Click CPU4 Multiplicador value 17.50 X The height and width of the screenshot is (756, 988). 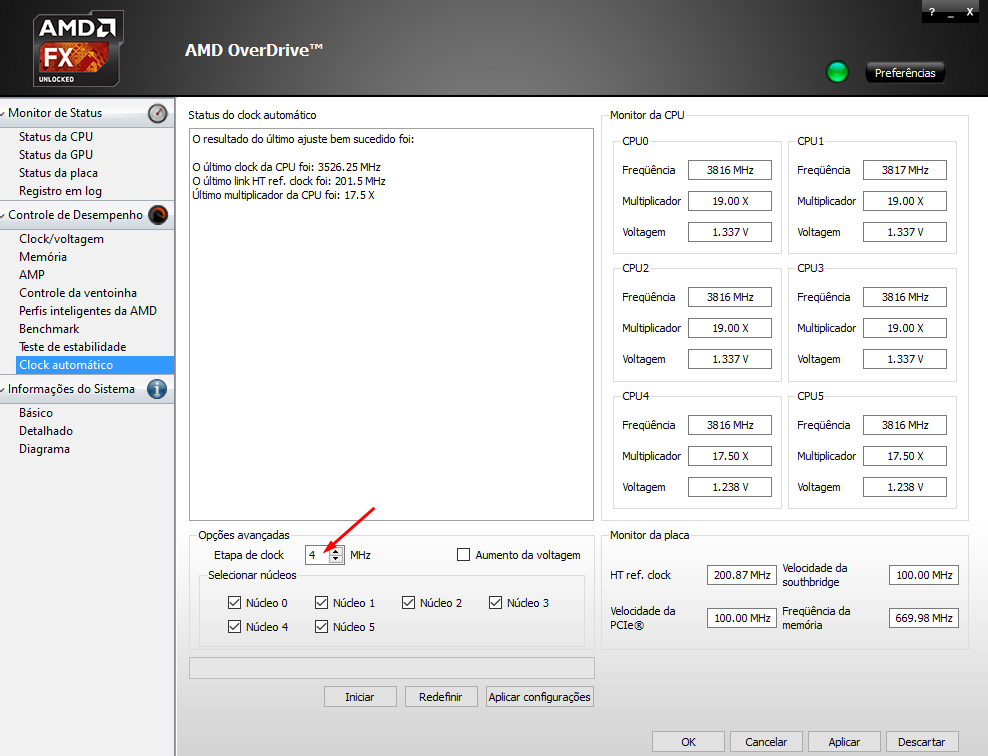click(730, 456)
